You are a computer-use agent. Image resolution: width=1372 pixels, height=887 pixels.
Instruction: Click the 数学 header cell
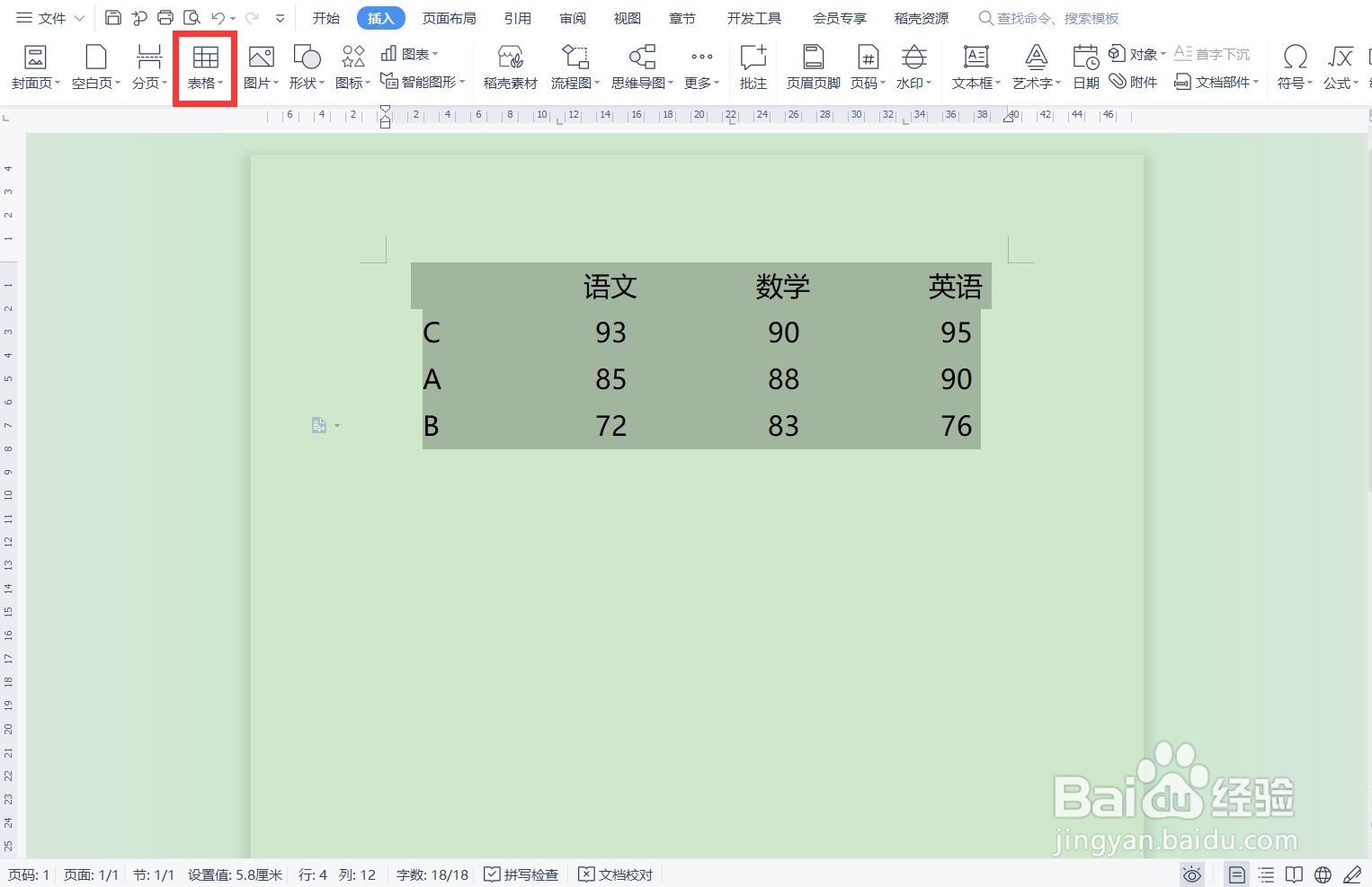click(782, 287)
